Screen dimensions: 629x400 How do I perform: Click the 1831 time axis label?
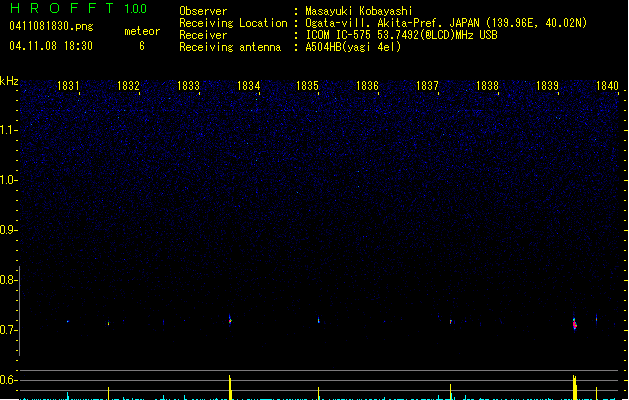[x=68, y=85]
